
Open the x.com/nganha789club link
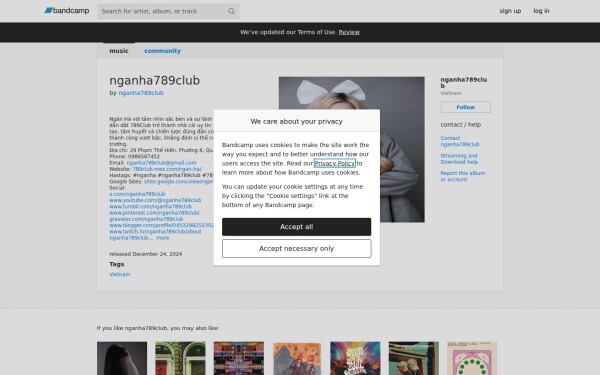[137, 194]
